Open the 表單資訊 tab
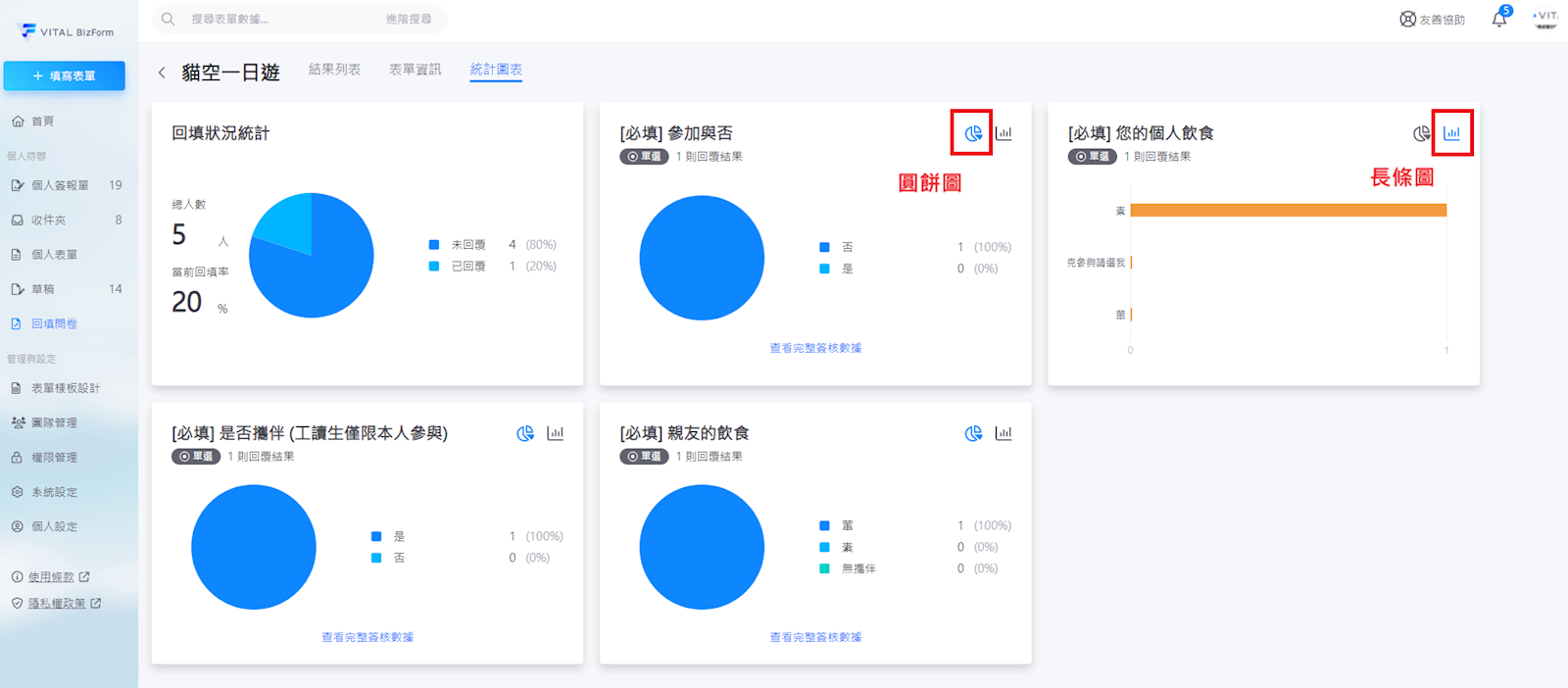Image resolution: width=1568 pixels, height=688 pixels. 415,70
